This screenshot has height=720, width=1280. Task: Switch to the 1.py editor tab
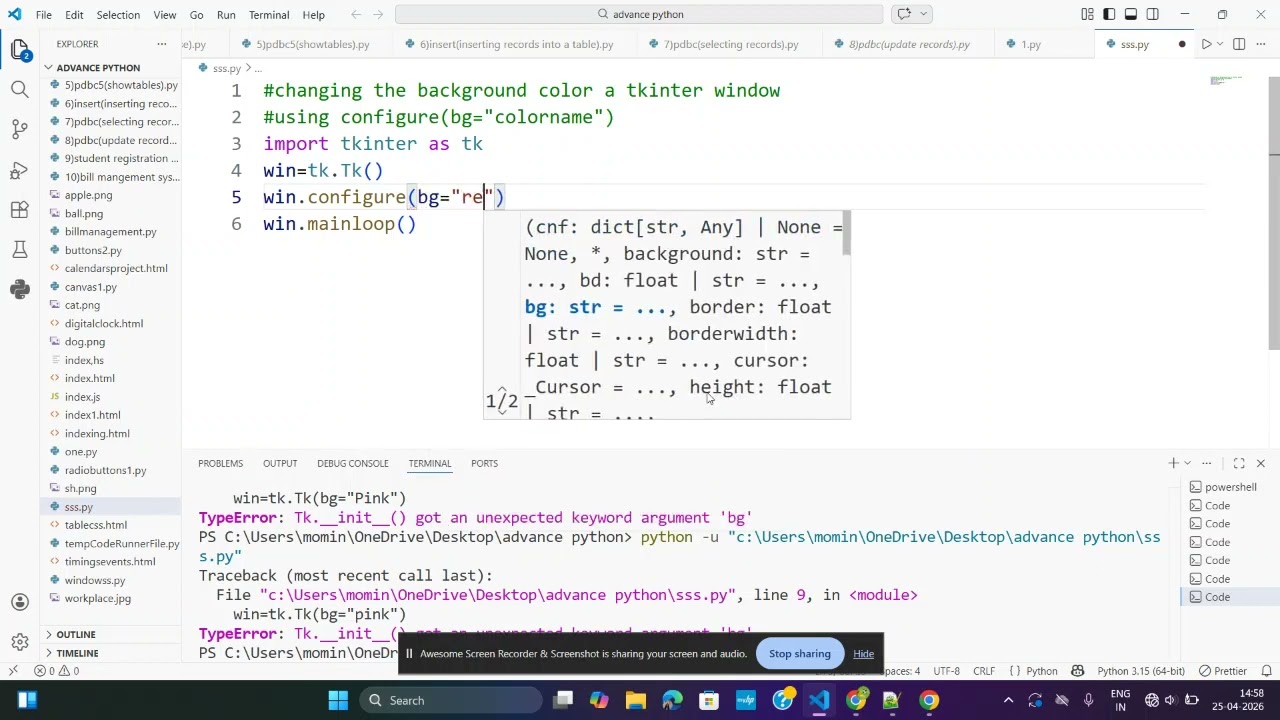pyautogui.click(x=1030, y=44)
